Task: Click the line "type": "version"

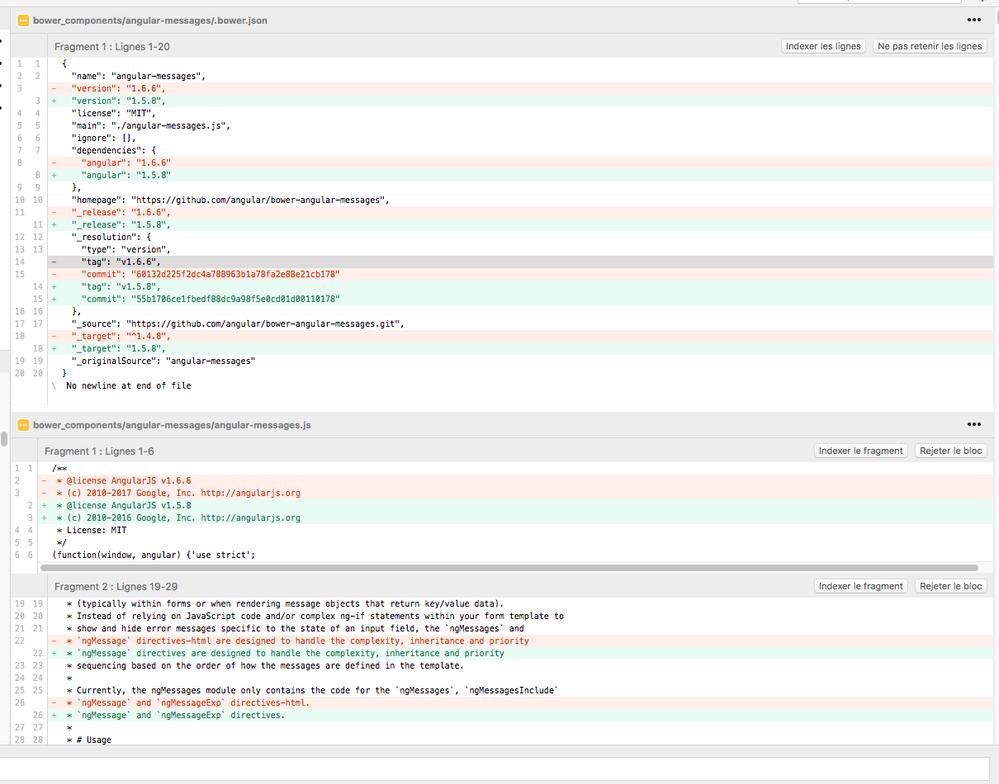Action: 520,250
